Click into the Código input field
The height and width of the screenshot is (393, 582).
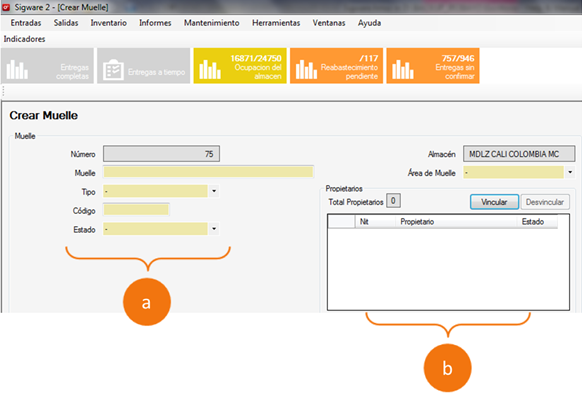[x=136, y=210]
